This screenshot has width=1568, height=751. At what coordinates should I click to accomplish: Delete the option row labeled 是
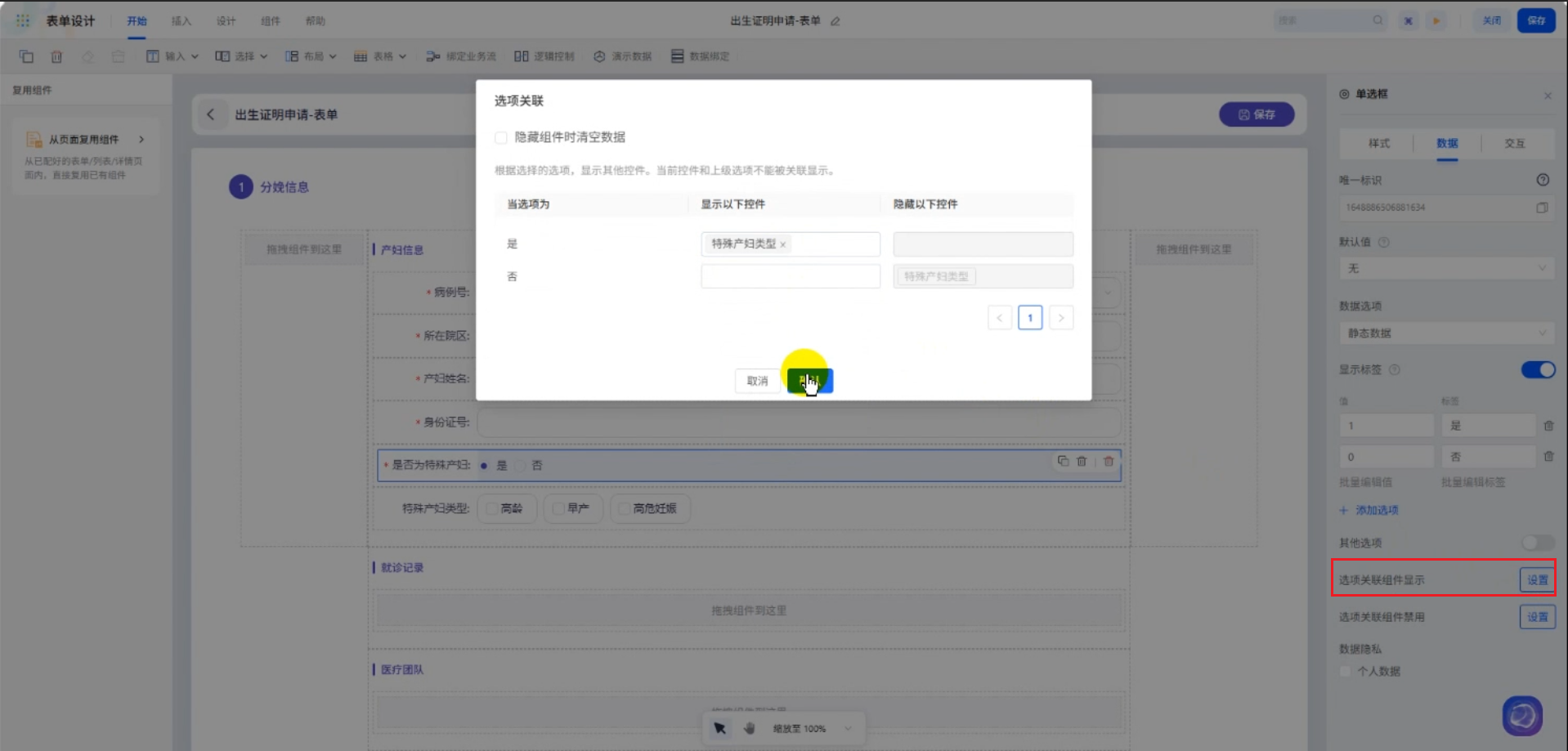tap(1548, 426)
